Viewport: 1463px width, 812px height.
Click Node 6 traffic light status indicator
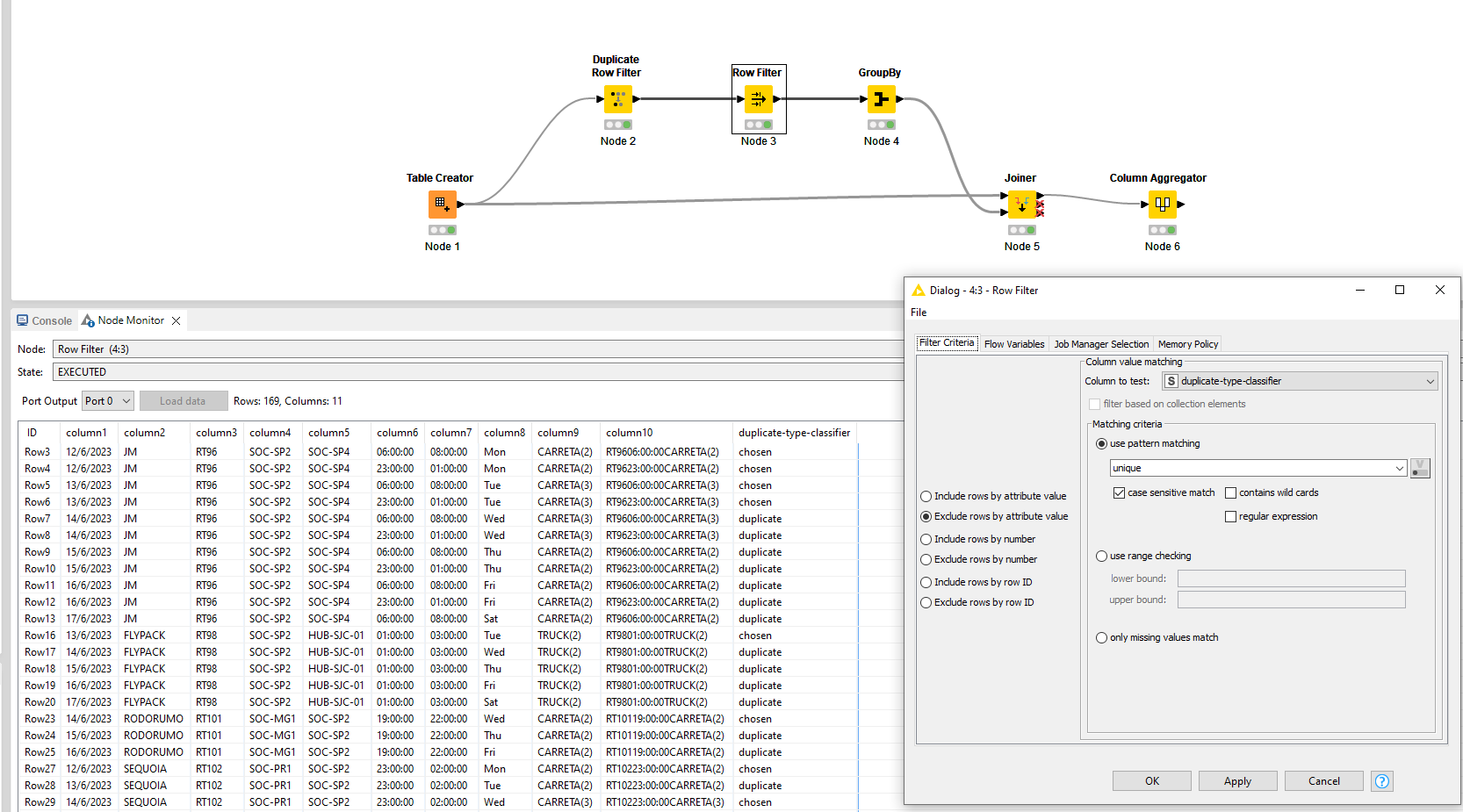(1163, 230)
